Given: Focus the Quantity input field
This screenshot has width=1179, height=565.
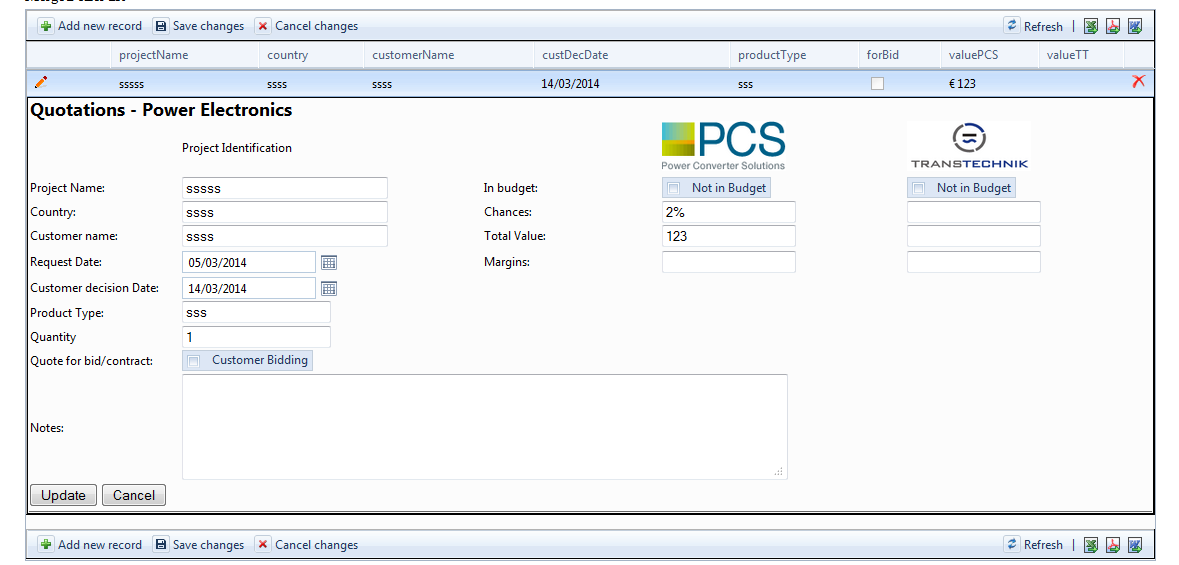Looking at the screenshot, I should (256, 337).
